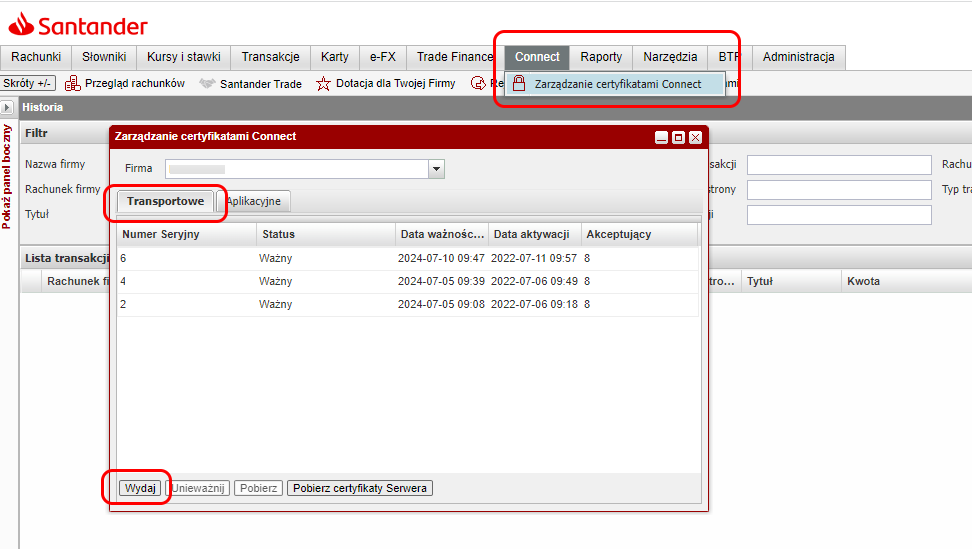This screenshot has width=972, height=549.
Task: Open the Raporty menu
Action: tap(601, 57)
